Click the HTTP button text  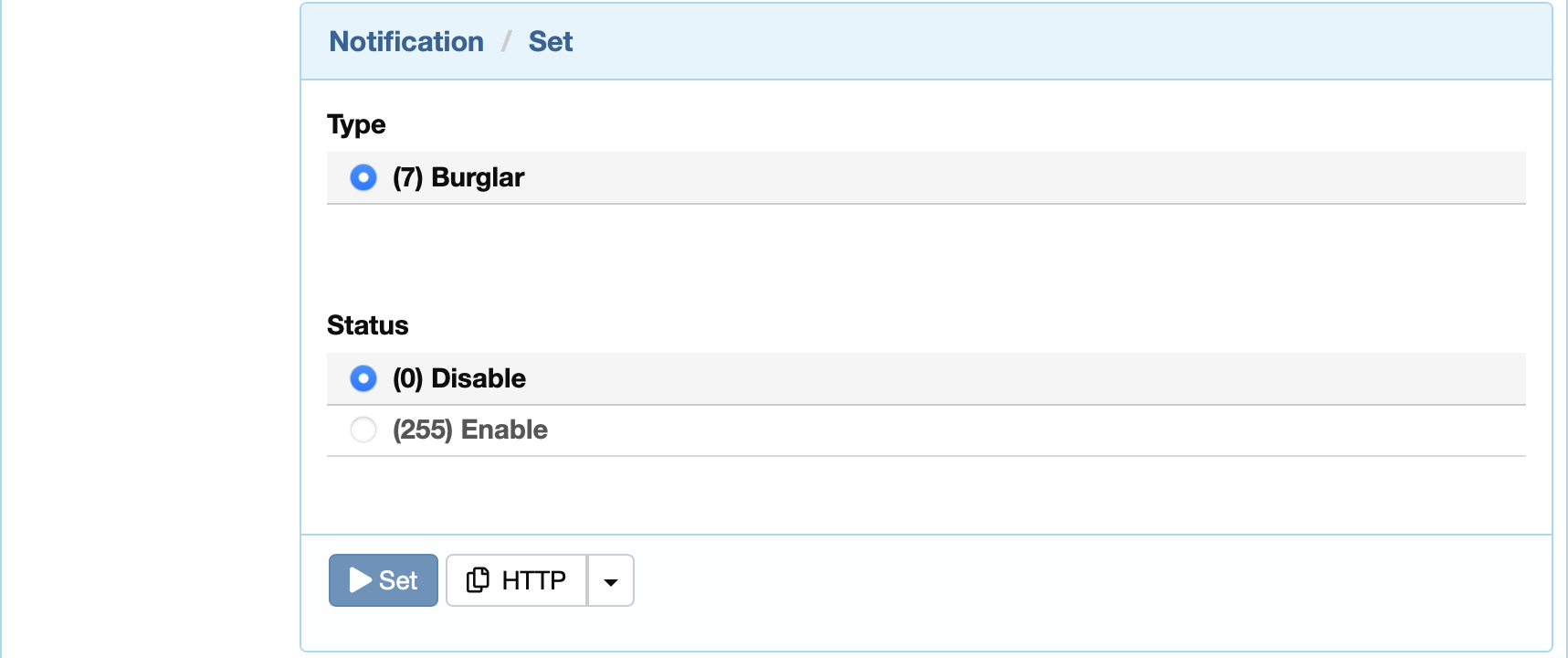pos(534,580)
